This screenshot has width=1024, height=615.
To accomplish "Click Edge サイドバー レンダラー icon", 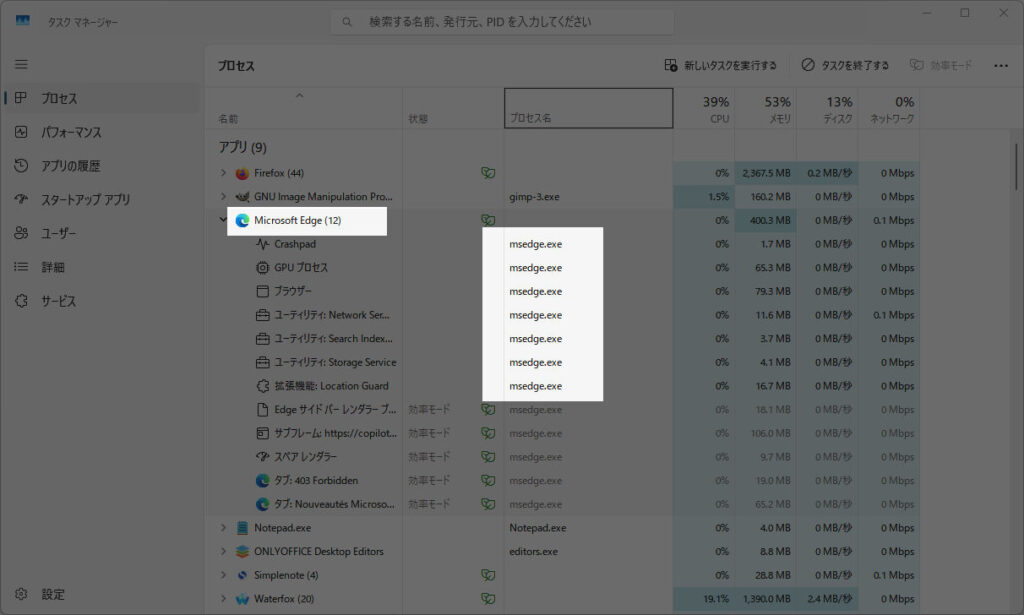I will pos(263,409).
